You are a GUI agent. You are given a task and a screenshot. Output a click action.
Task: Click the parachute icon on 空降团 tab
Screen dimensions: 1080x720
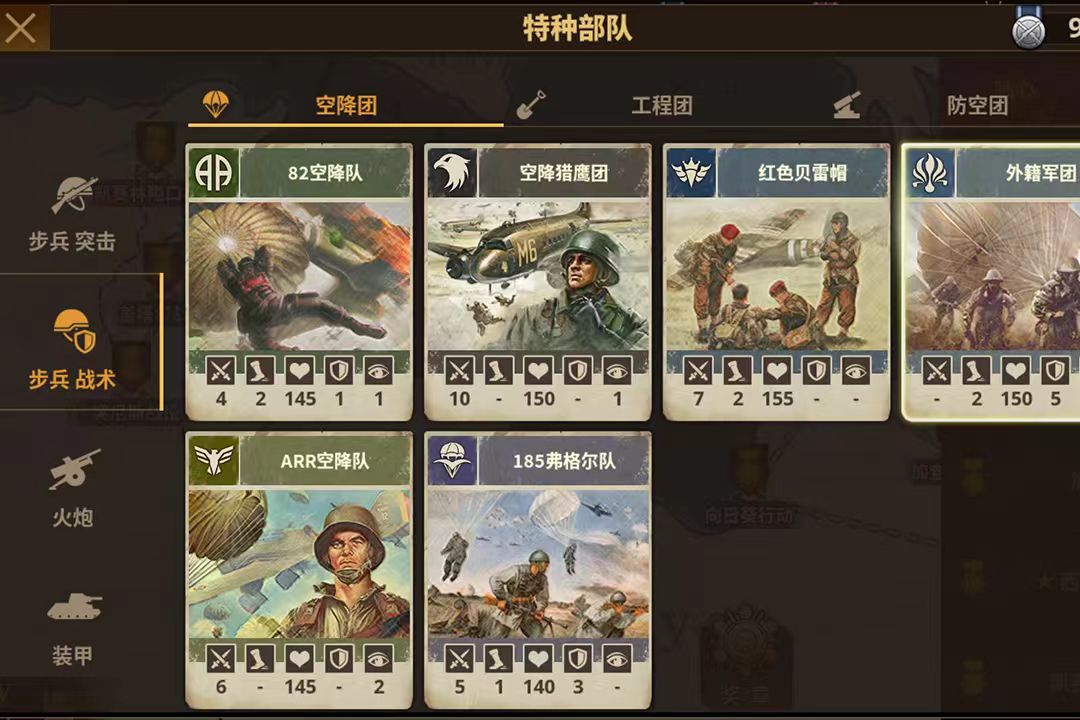point(216,104)
